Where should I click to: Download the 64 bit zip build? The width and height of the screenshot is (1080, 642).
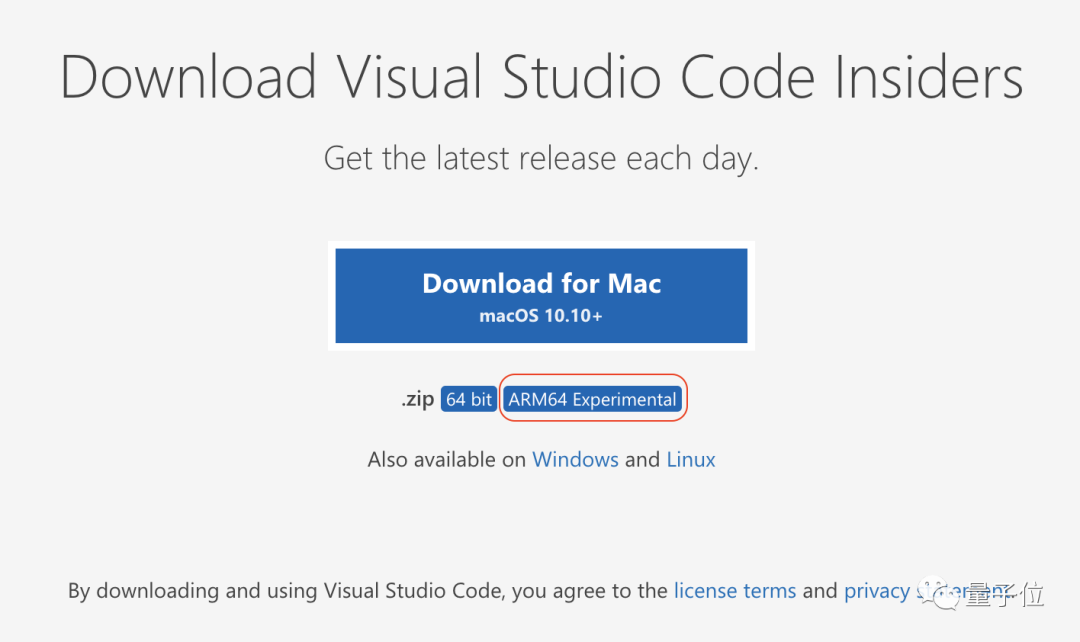[469, 399]
